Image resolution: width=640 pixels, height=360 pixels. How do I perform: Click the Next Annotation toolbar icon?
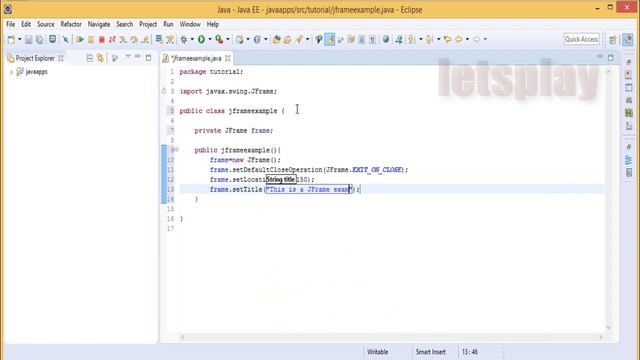[412, 40]
